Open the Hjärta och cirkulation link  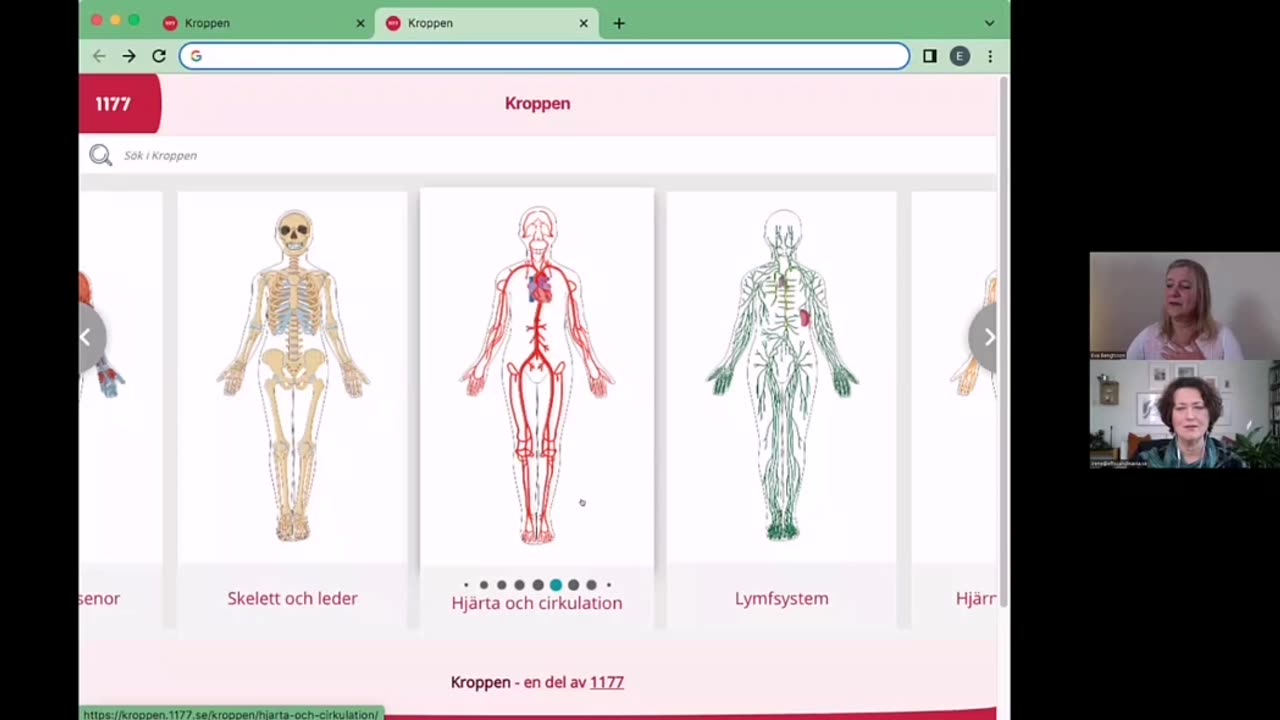click(537, 603)
